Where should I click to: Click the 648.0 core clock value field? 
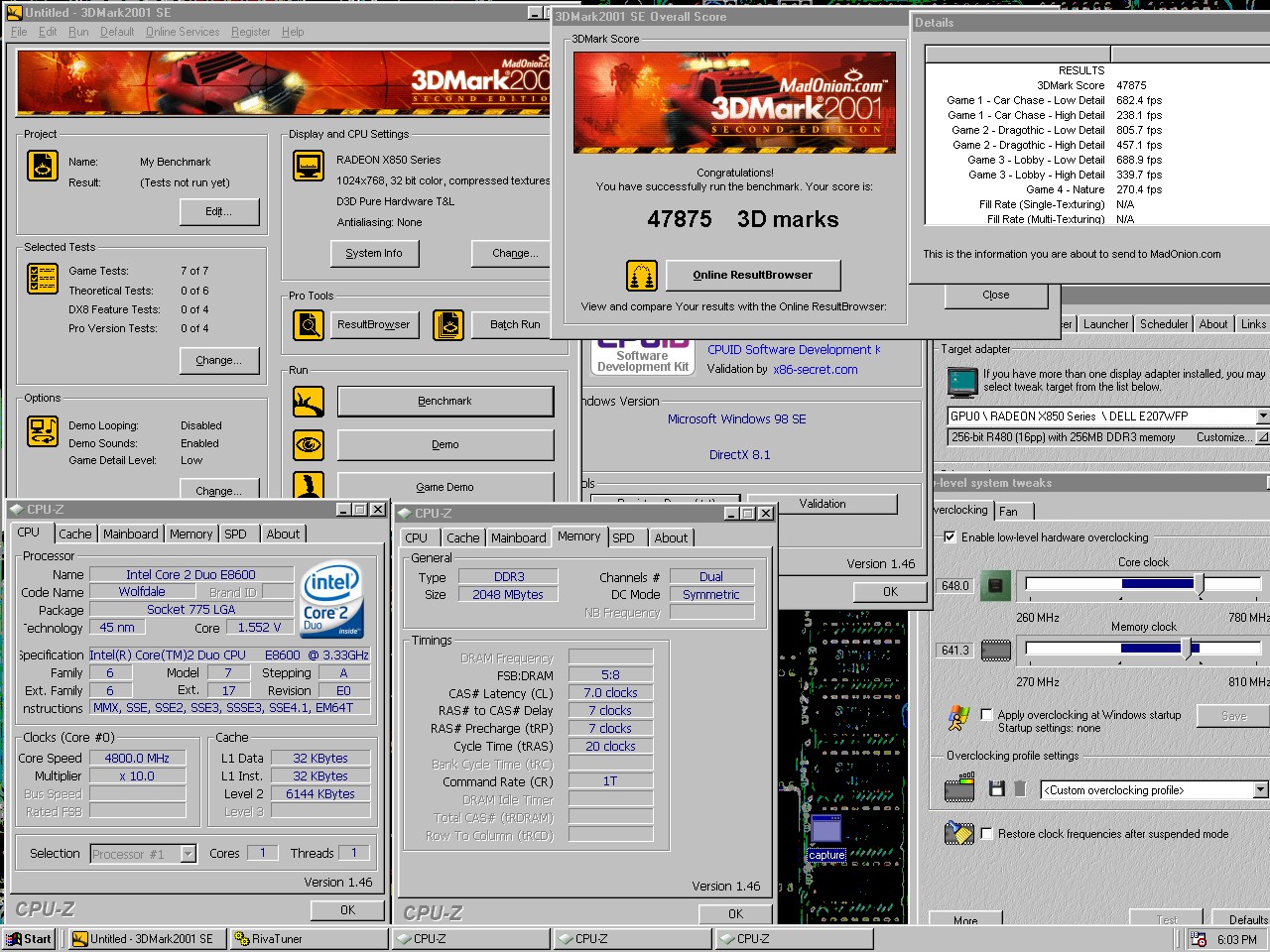click(954, 585)
